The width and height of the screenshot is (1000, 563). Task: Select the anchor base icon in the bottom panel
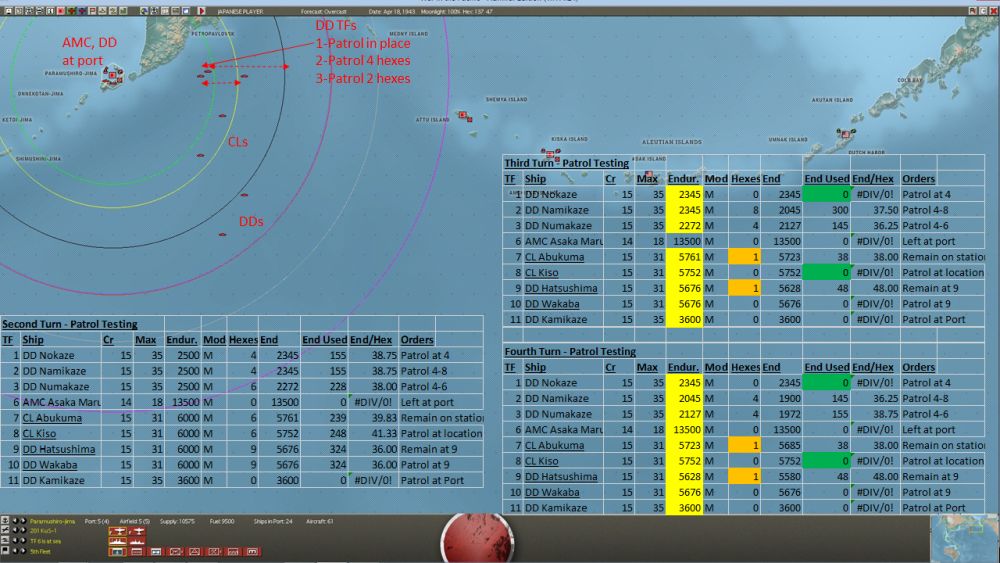(4, 521)
